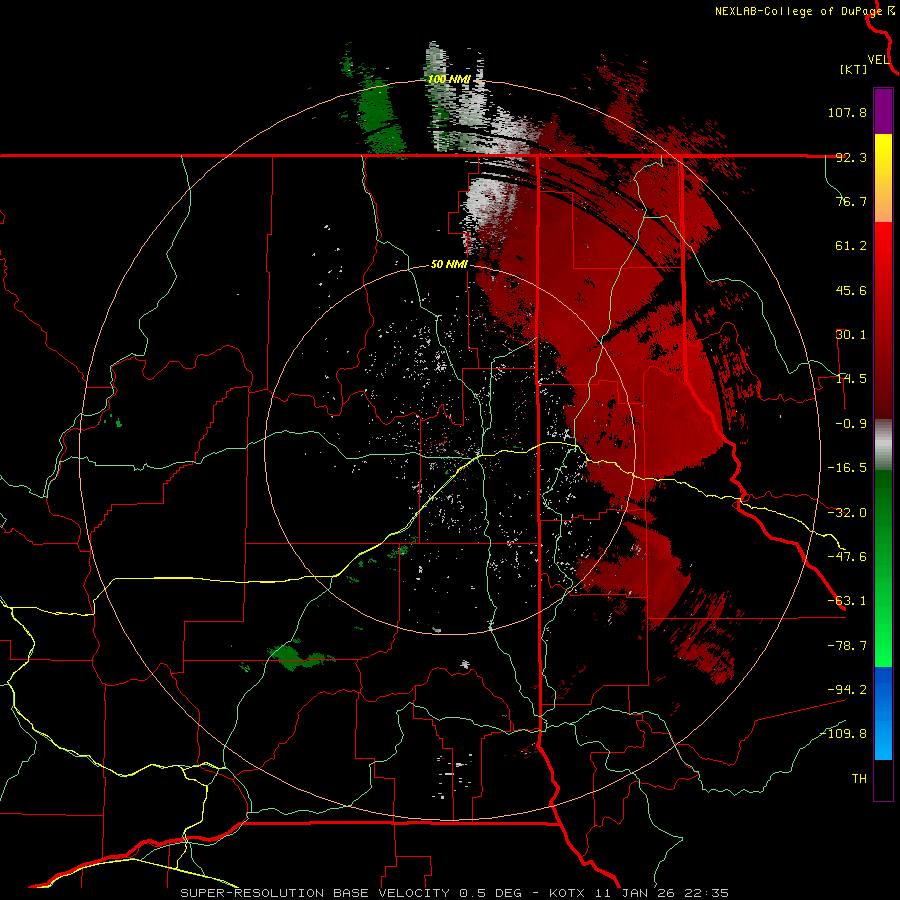Click the -78.7 velocity scale value
The height and width of the screenshot is (900, 900).
click(847, 646)
